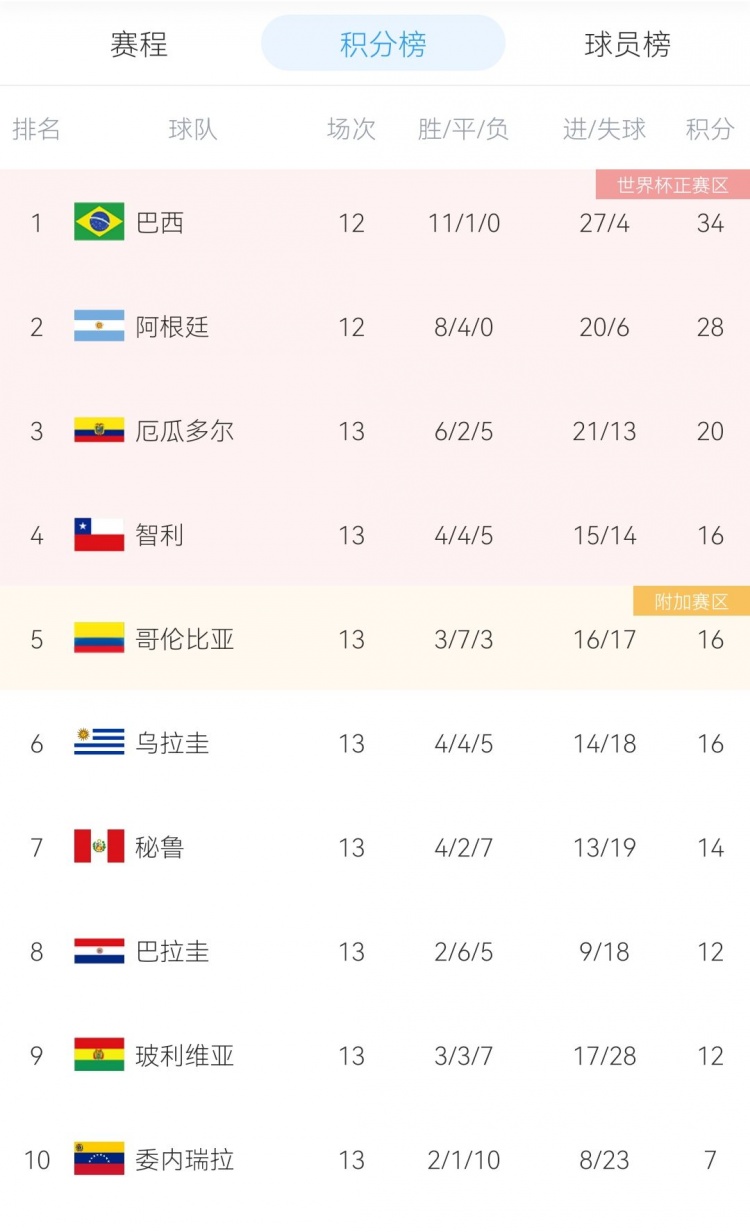Tap the 进/失球 column header

point(605,129)
